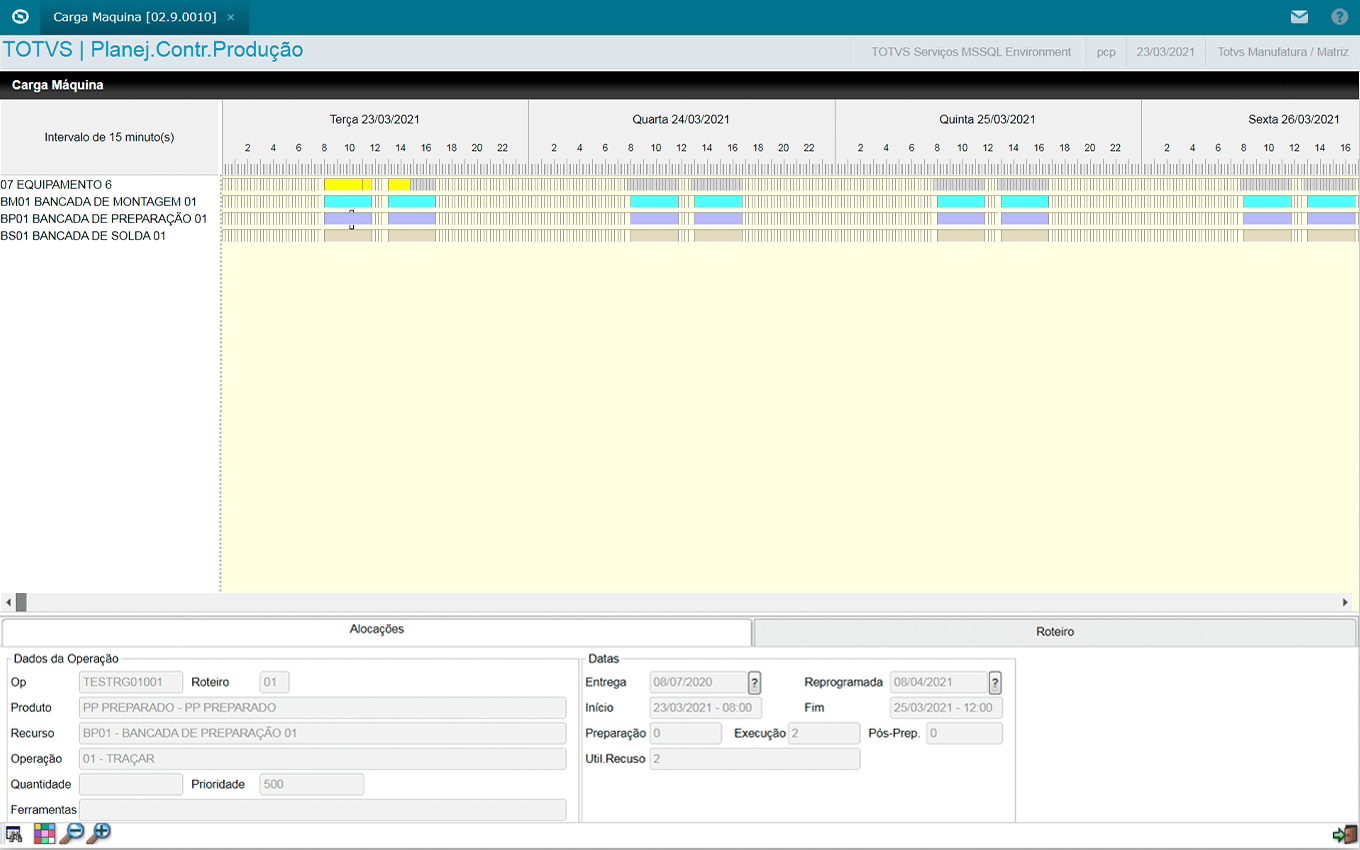Switch to the Roteiro tab
This screenshot has height=850, width=1360.
[1055, 632]
